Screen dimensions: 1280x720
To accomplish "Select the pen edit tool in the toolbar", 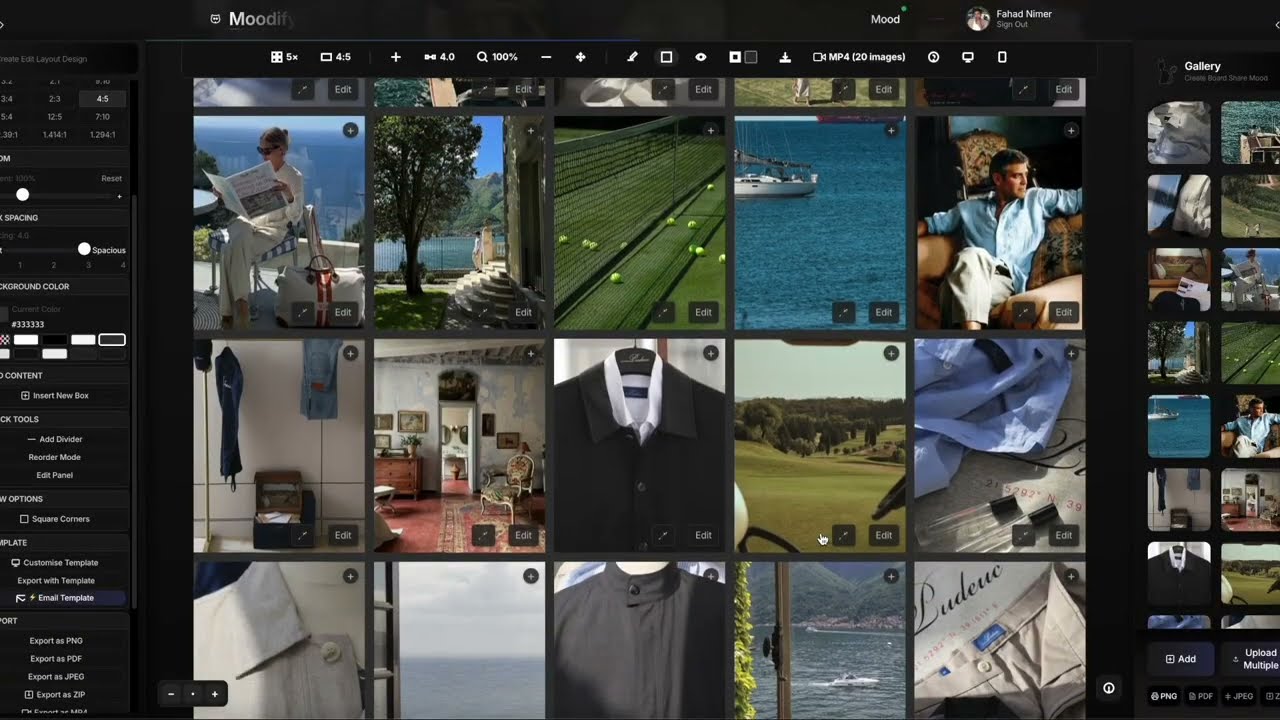I will [632, 57].
